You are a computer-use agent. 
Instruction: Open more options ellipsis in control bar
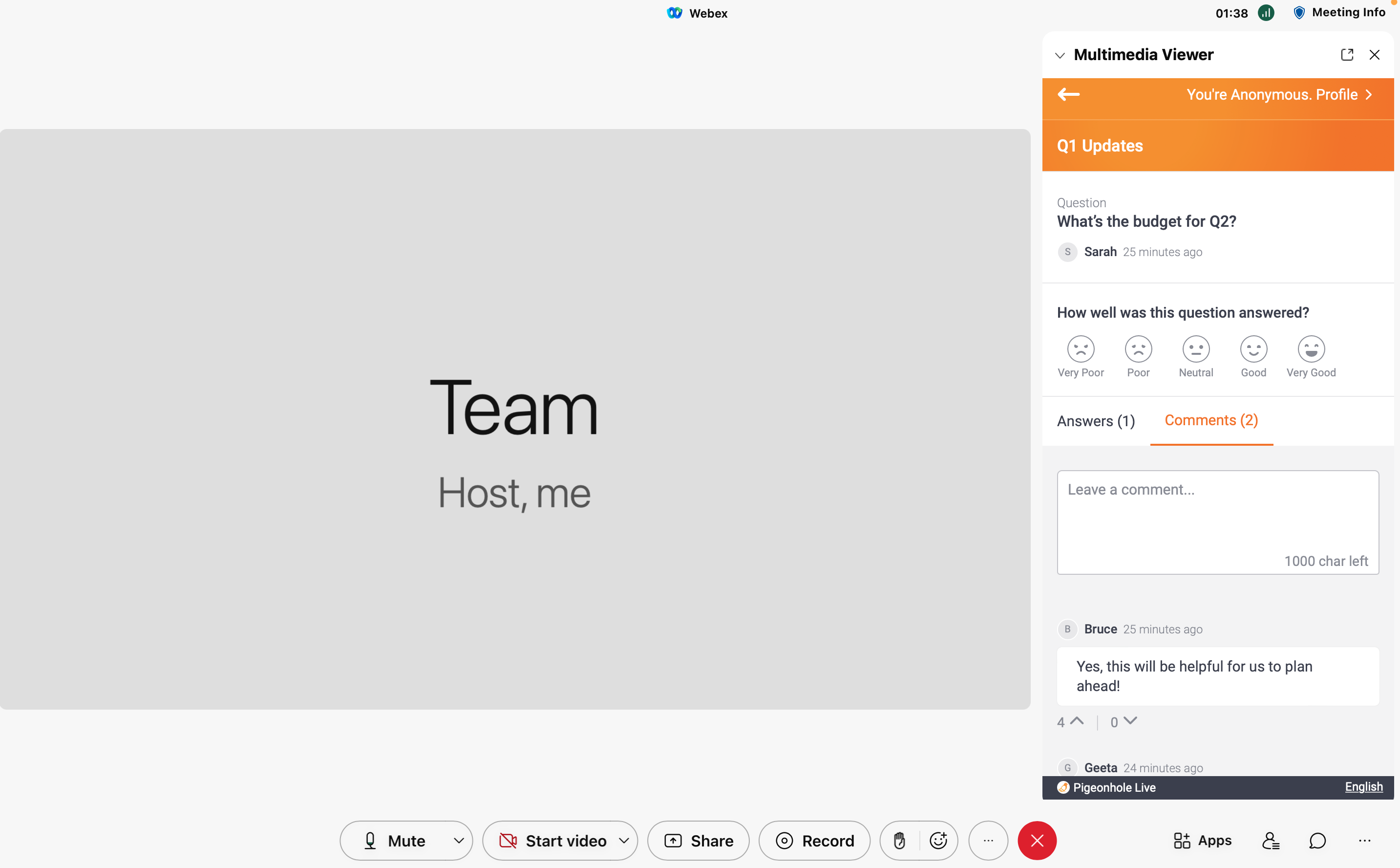988,841
